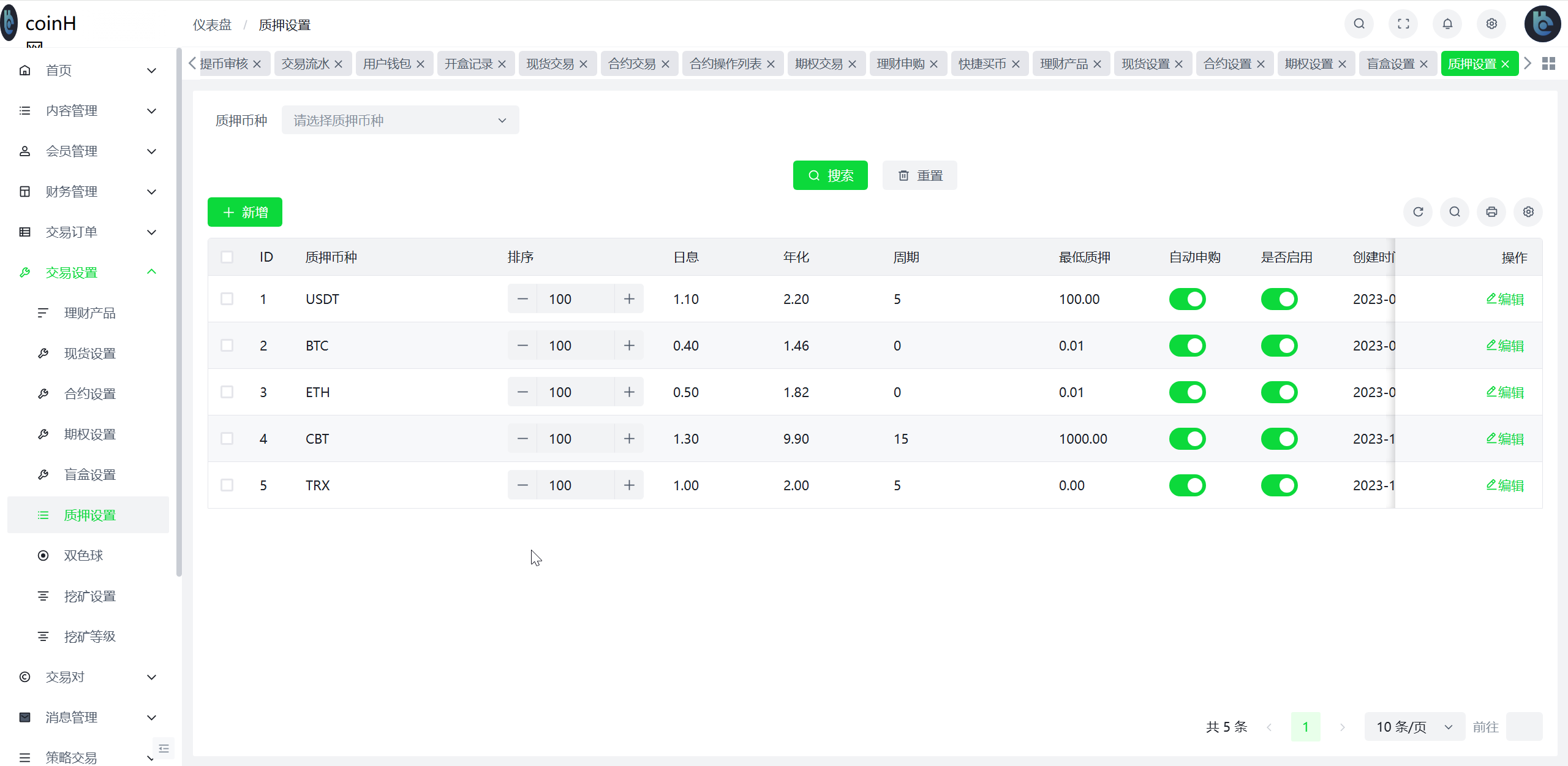Close the 盲盒设置 tab
Screen dimensions: 1568x766
point(1424,63)
